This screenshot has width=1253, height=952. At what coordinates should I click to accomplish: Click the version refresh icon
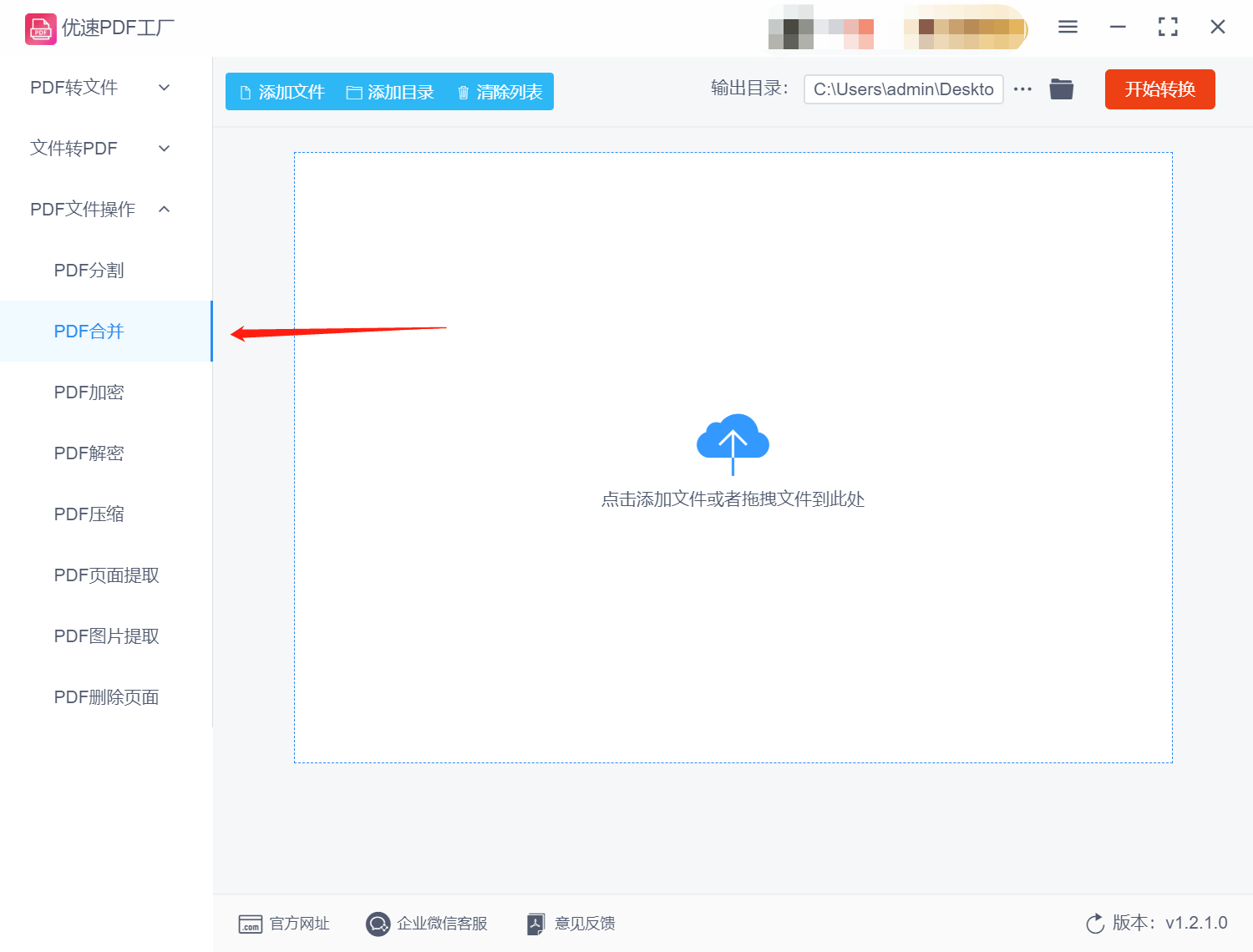pos(1095,924)
